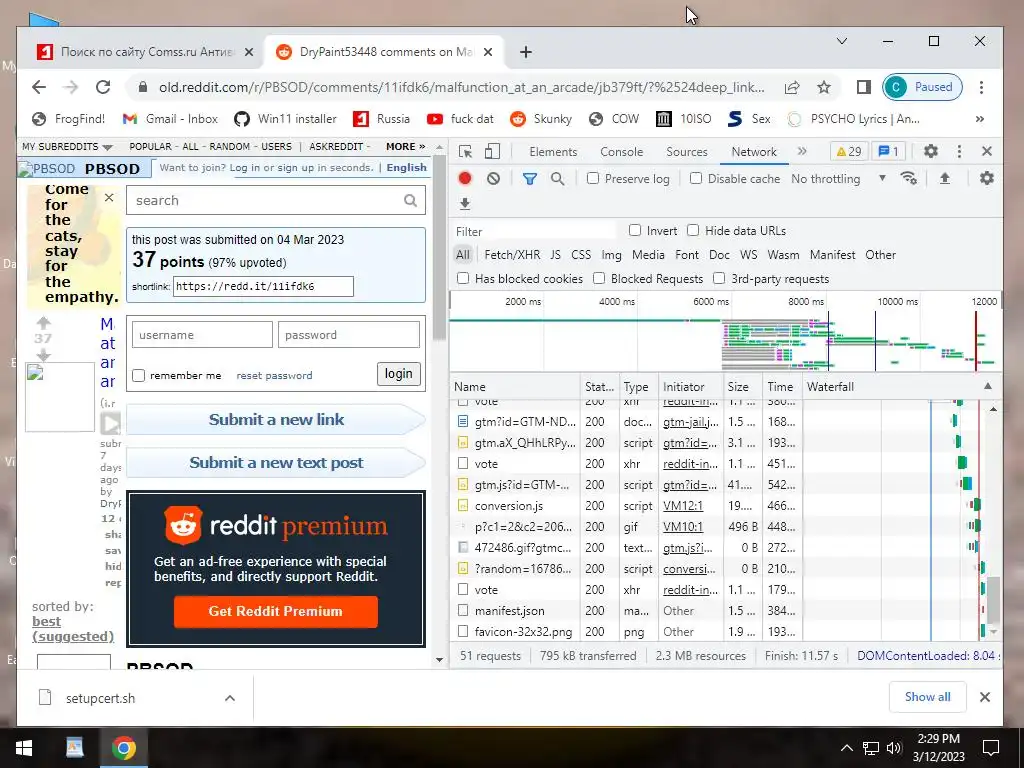Screen dimensions: 1024x768
Task: Click the network overview timeline
Action: pyautogui.click(x=725, y=332)
